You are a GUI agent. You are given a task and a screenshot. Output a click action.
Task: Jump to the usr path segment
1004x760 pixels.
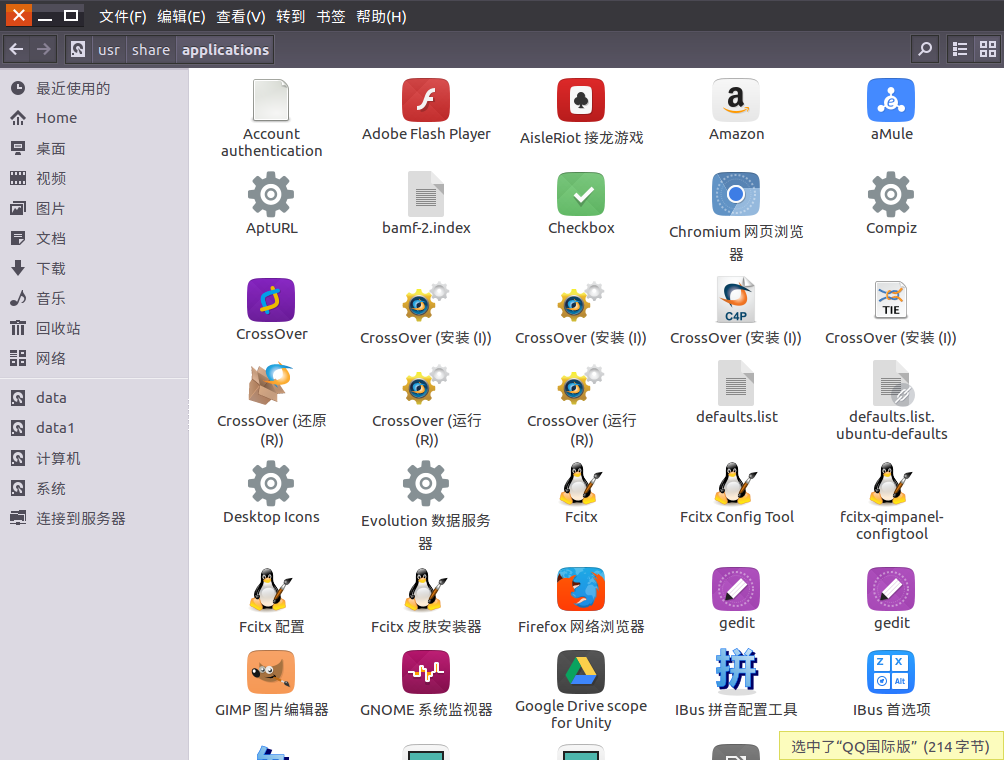[109, 49]
